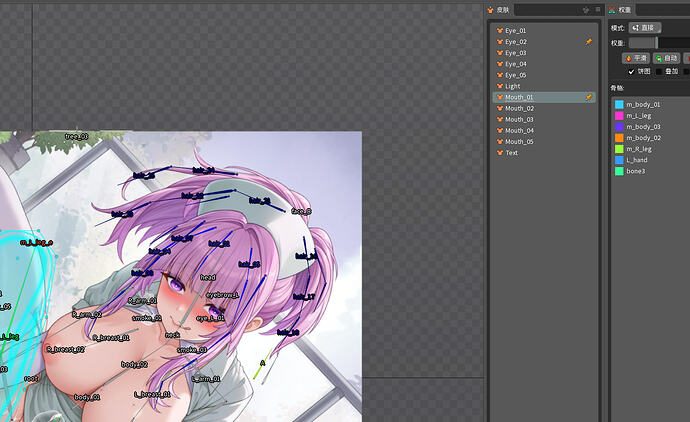Select the Eye_04 skin
The width and height of the screenshot is (690, 422).
click(x=544, y=64)
